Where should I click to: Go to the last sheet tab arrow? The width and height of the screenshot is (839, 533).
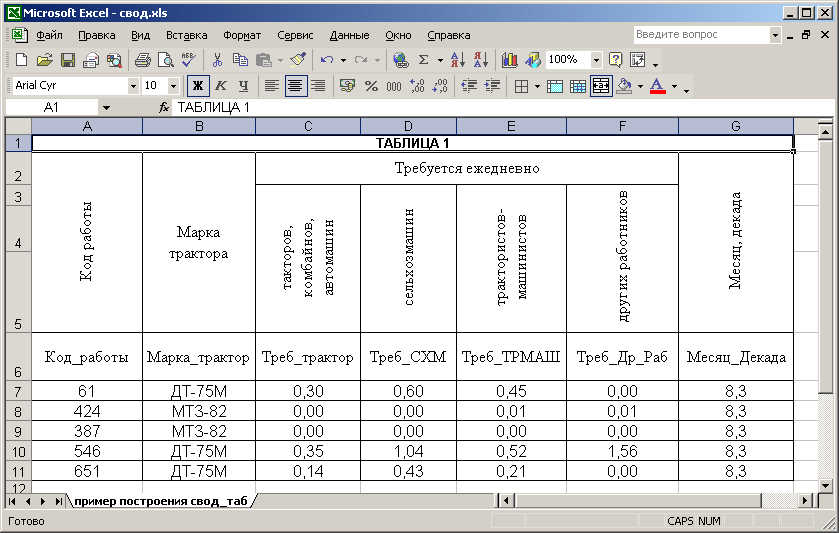[x=58, y=501]
